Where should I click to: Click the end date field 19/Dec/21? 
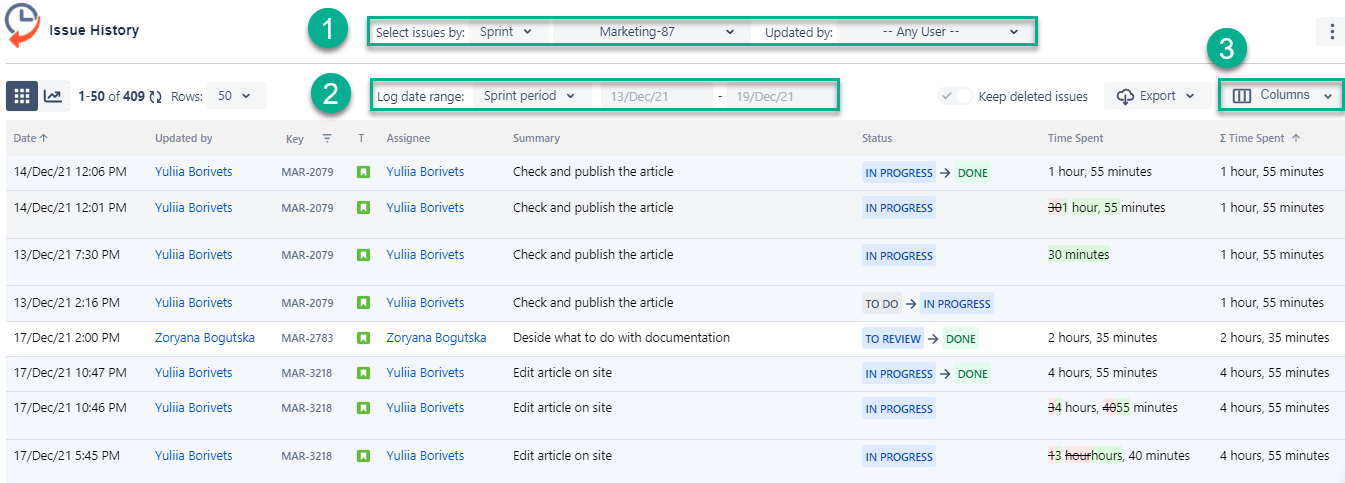tap(781, 96)
